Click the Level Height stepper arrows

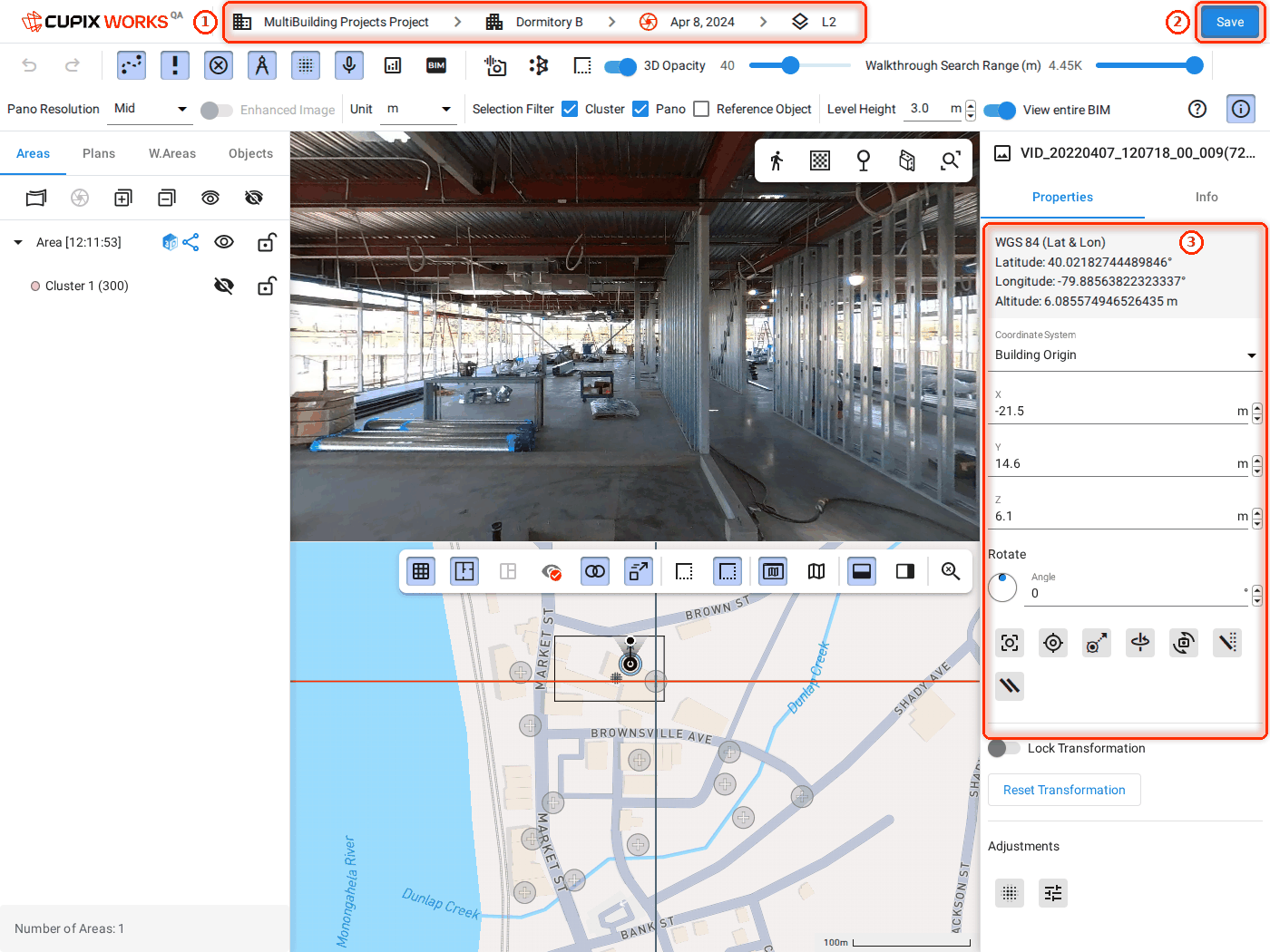click(x=971, y=110)
